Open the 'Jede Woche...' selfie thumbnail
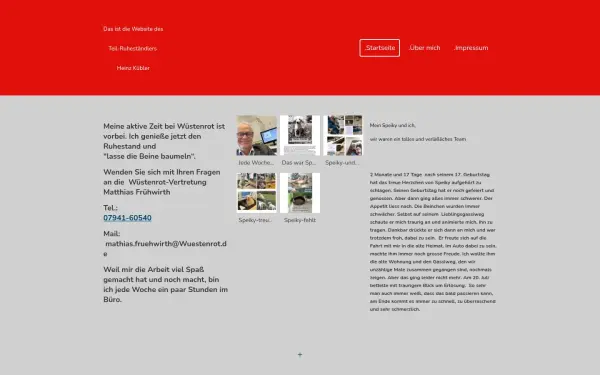 tap(256, 135)
